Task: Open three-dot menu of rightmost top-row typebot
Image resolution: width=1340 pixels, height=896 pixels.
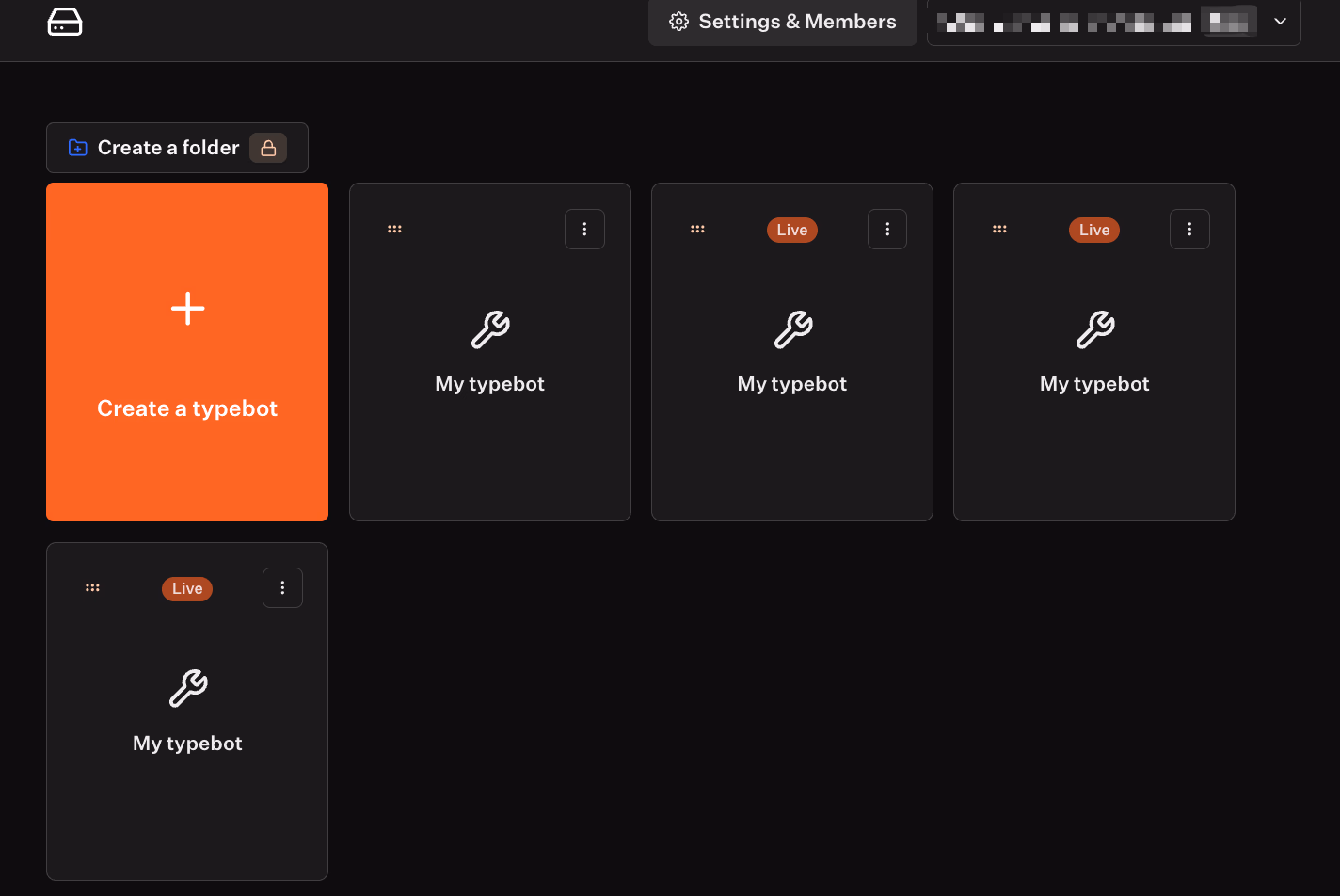Action: [x=1189, y=229]
